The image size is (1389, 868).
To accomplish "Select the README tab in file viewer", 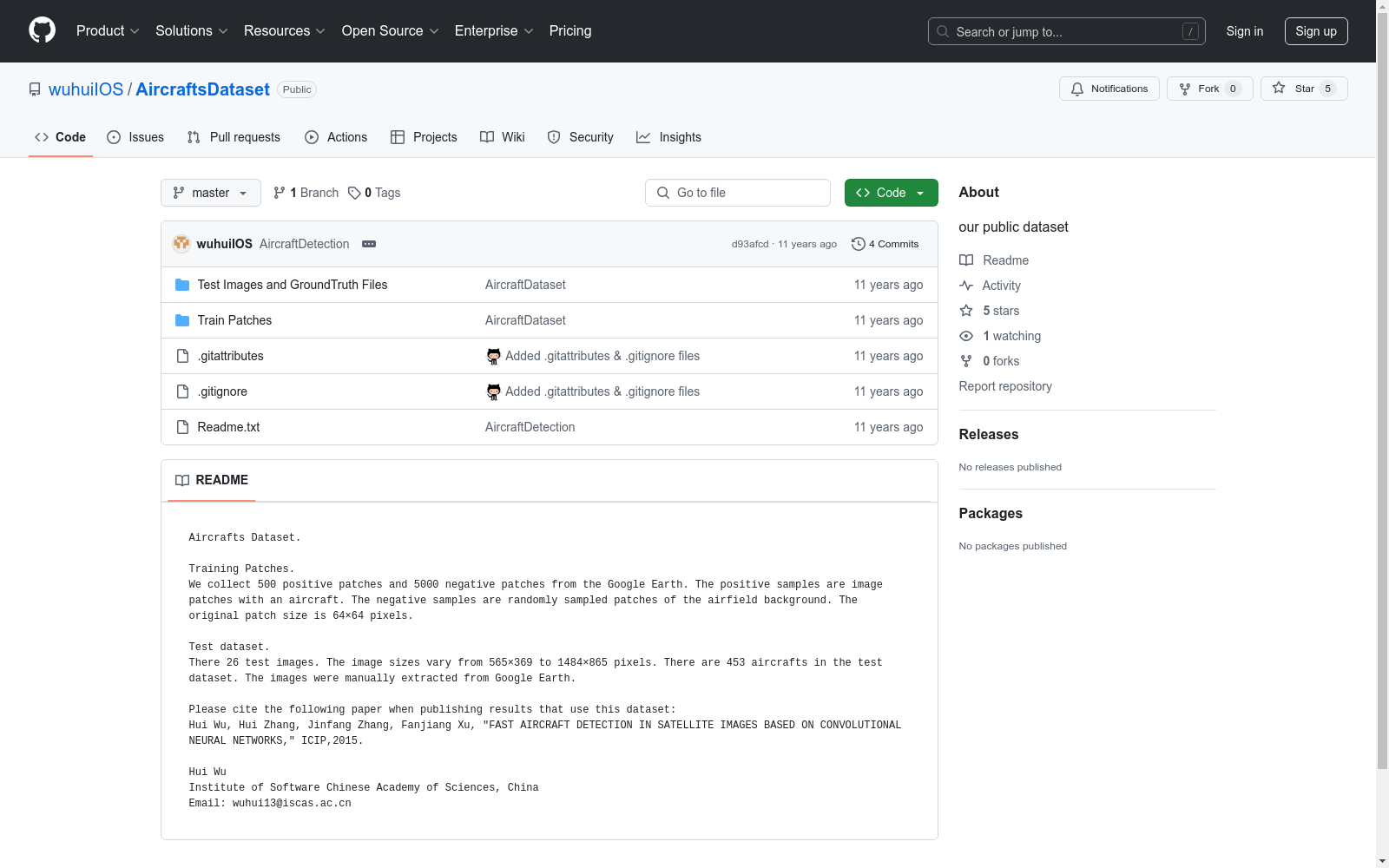I will click(212, 480).
